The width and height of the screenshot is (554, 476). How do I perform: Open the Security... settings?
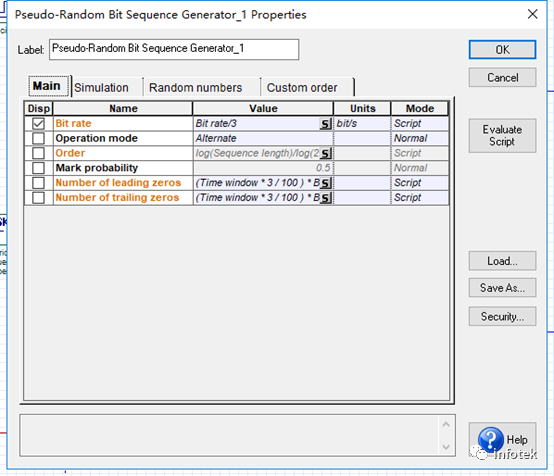coord(502,316)
